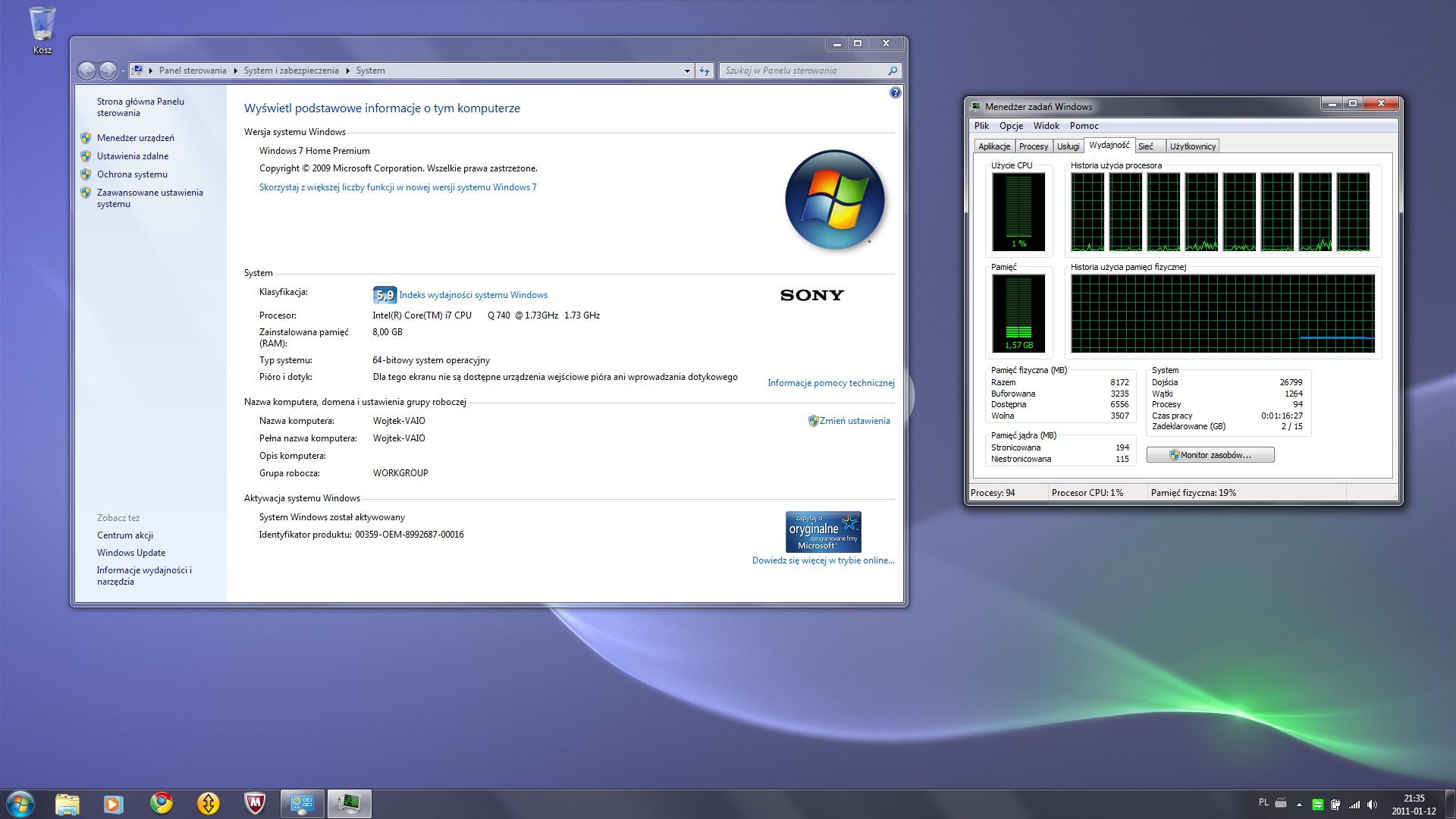Screen dimensions: 1456x819
Task: Click the Monitor zasobów button
Action: (x=1210, y=455)
